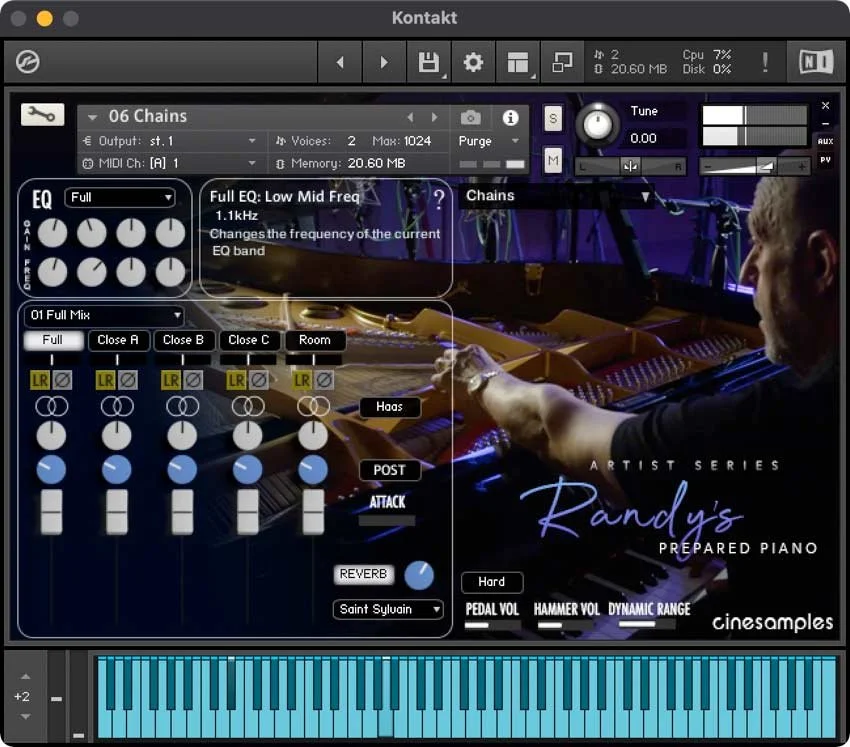
Task: Click the exclamation warning icon
Action: coord(765,63)
